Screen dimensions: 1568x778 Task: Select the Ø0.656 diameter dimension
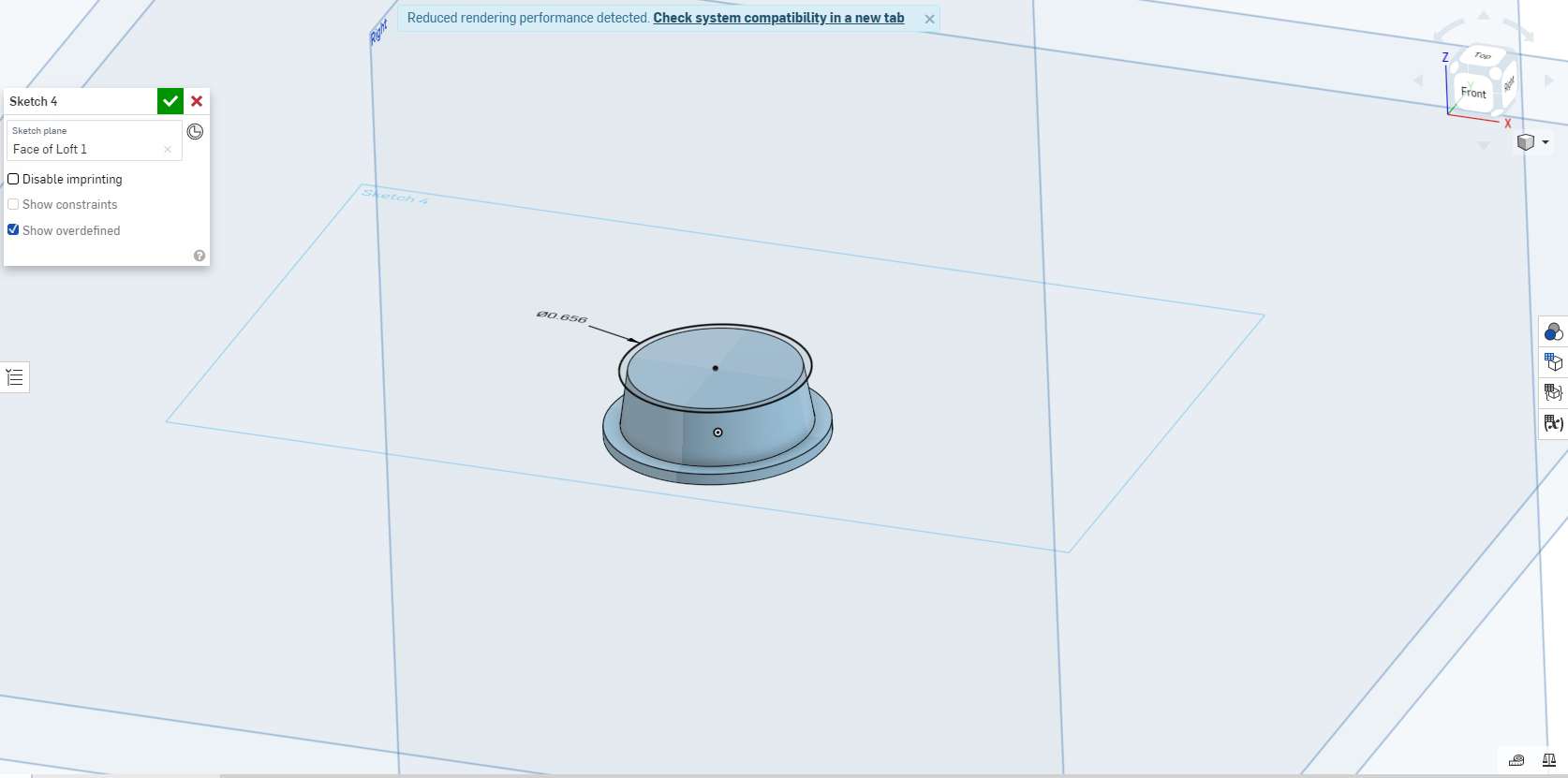[x=562, y=317]
